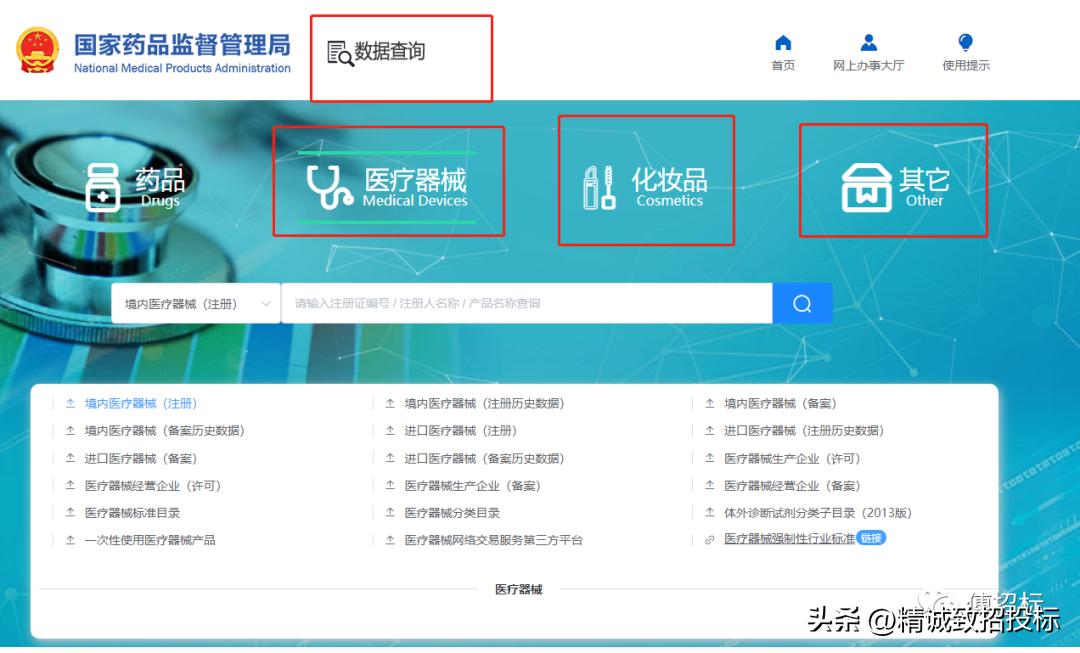1080x653 pixels.
Task: Expand the 境内医疗器械（注册）search type dropdown
Action: 197,303
